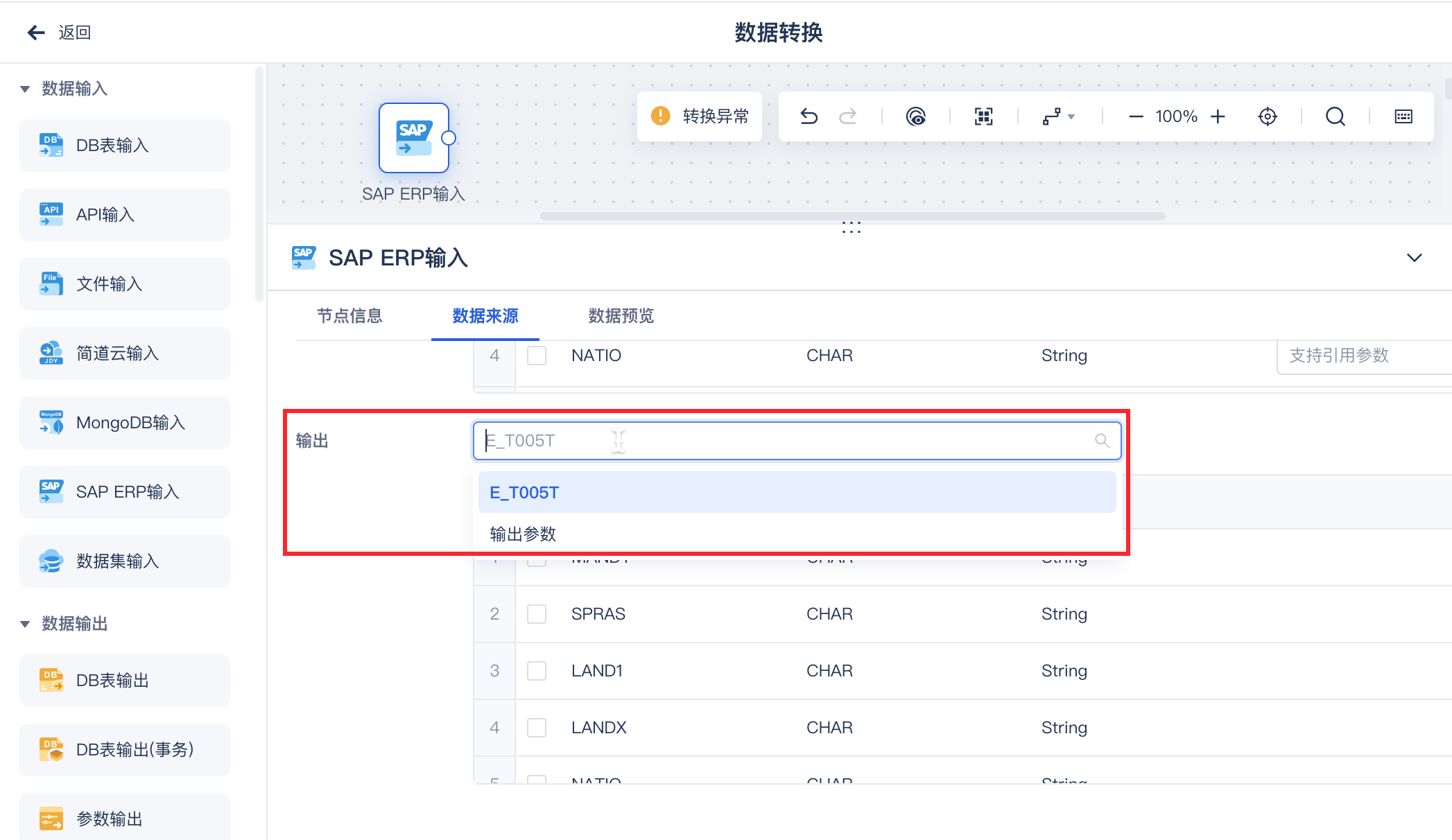The image size is (1452, 840).
Task: Open the connection line style dropdown
Action: click(x=1058, y=116)
